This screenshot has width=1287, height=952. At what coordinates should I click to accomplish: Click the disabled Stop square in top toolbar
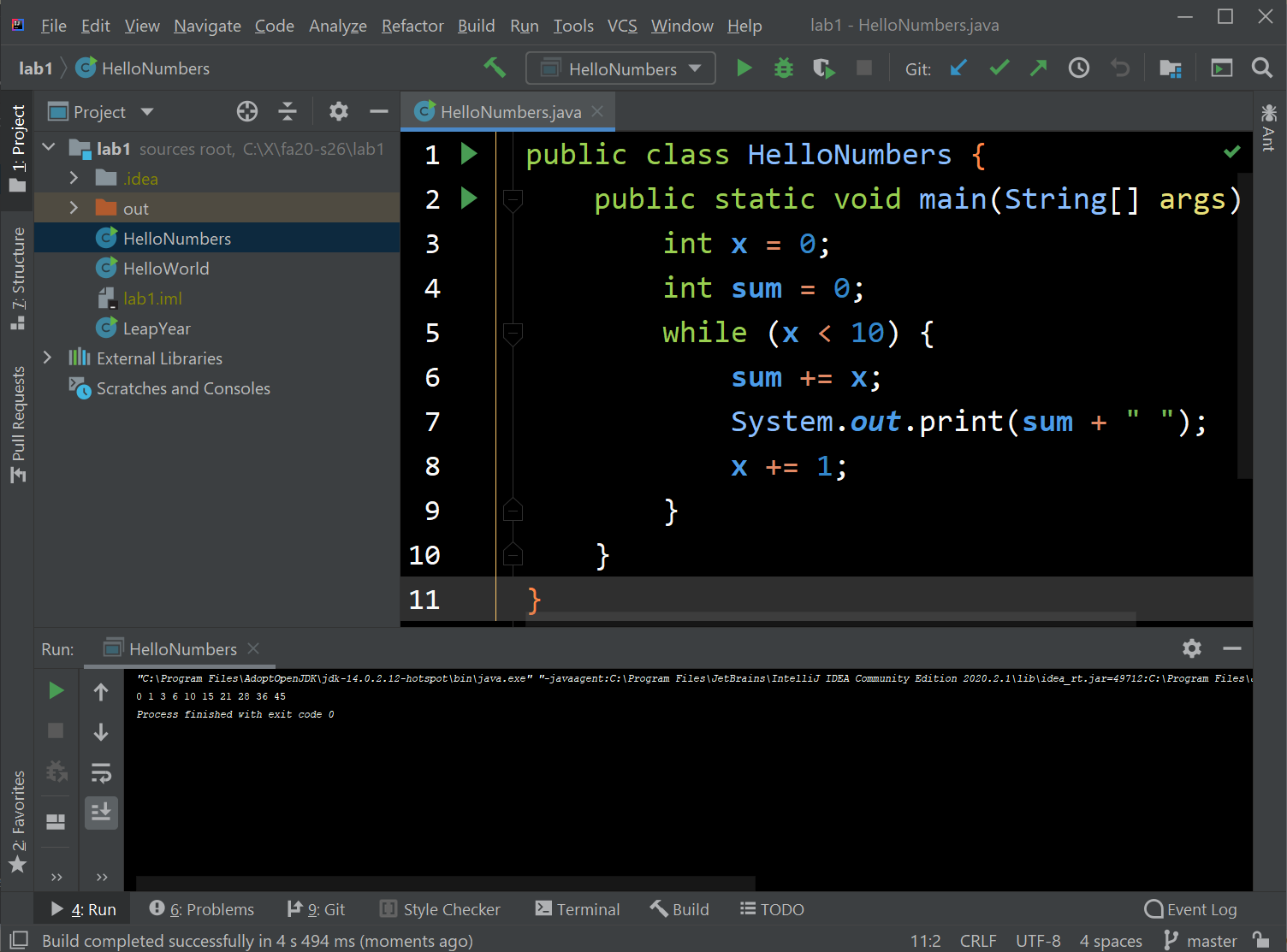(x=864, y=68)
